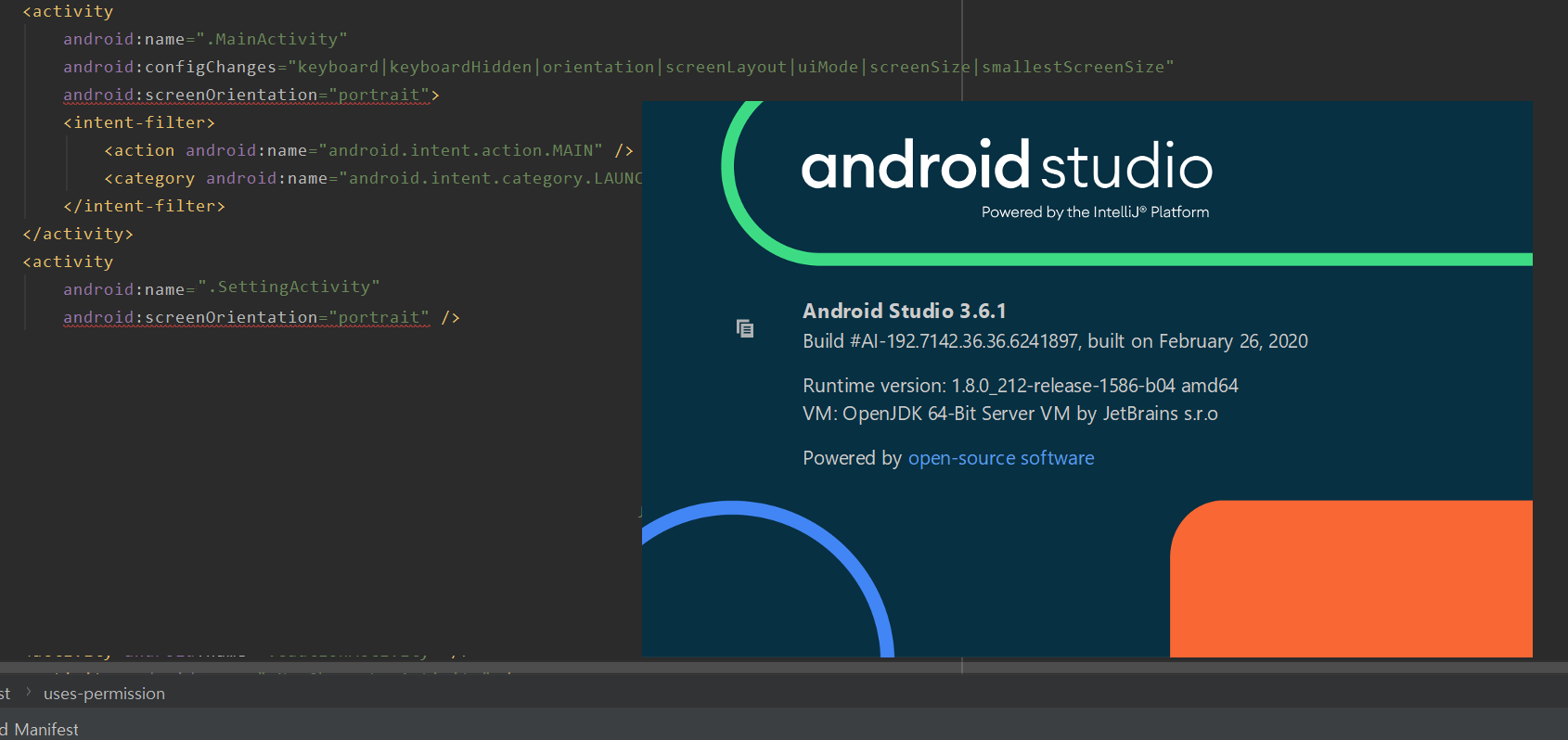Click the android studio logo text
The width and height of the screenshot is (1568, 740).
[1006, 167]
